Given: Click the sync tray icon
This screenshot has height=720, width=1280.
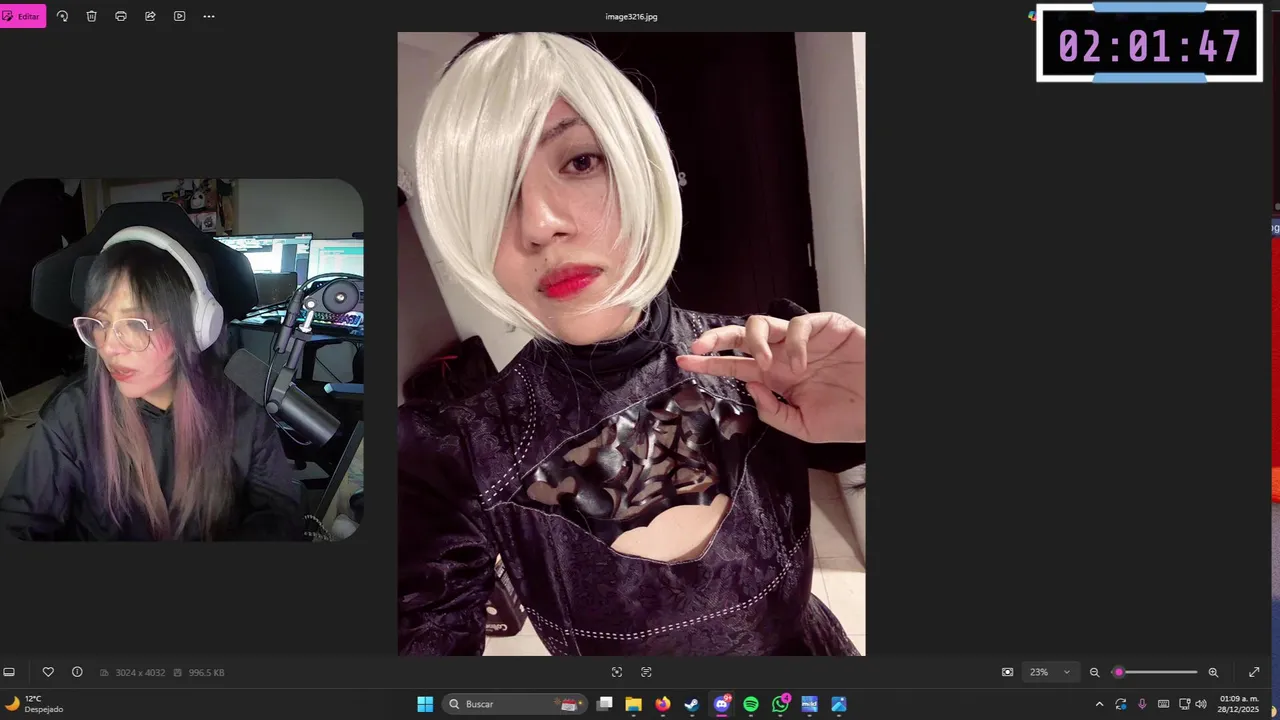Looking at the screenshot, I should click(1121, 704).
